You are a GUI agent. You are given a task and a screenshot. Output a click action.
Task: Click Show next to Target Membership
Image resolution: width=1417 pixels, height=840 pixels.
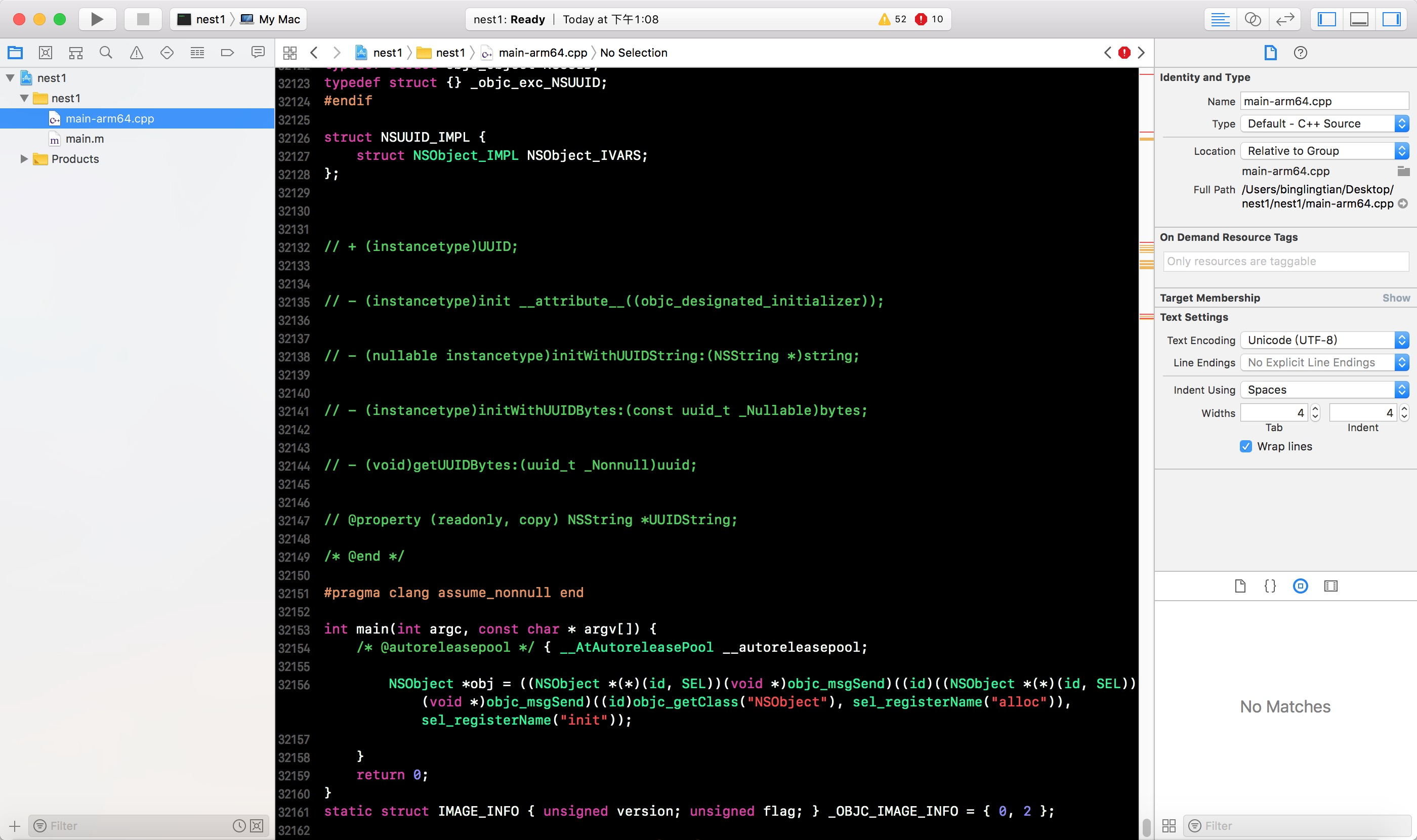click(x=1395, y=298)
